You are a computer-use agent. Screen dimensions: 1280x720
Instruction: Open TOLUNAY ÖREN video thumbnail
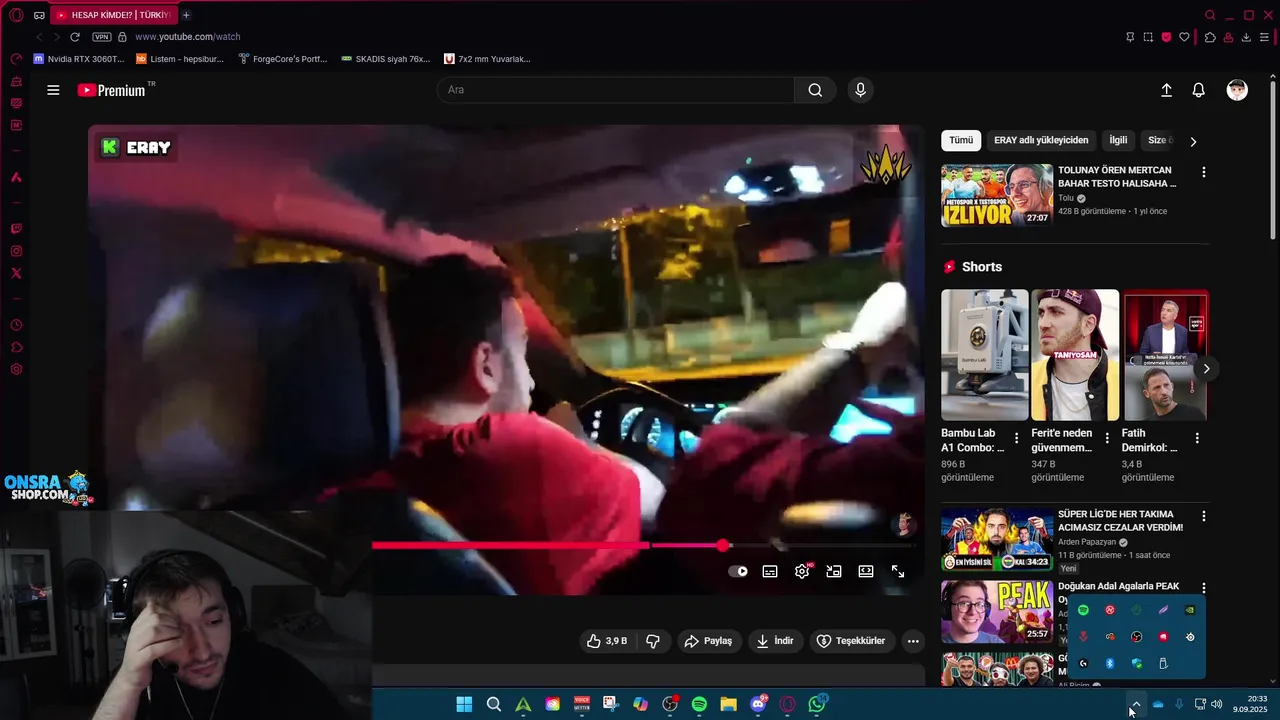click(x=996, y=195)
